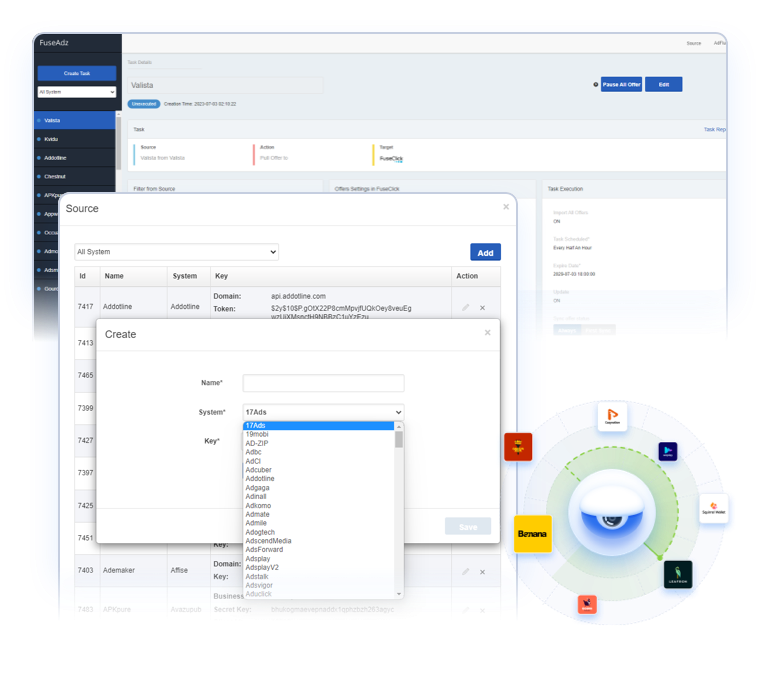Close the Create dialog
This screenshot has width=760, height=688.
coord(488,333)
